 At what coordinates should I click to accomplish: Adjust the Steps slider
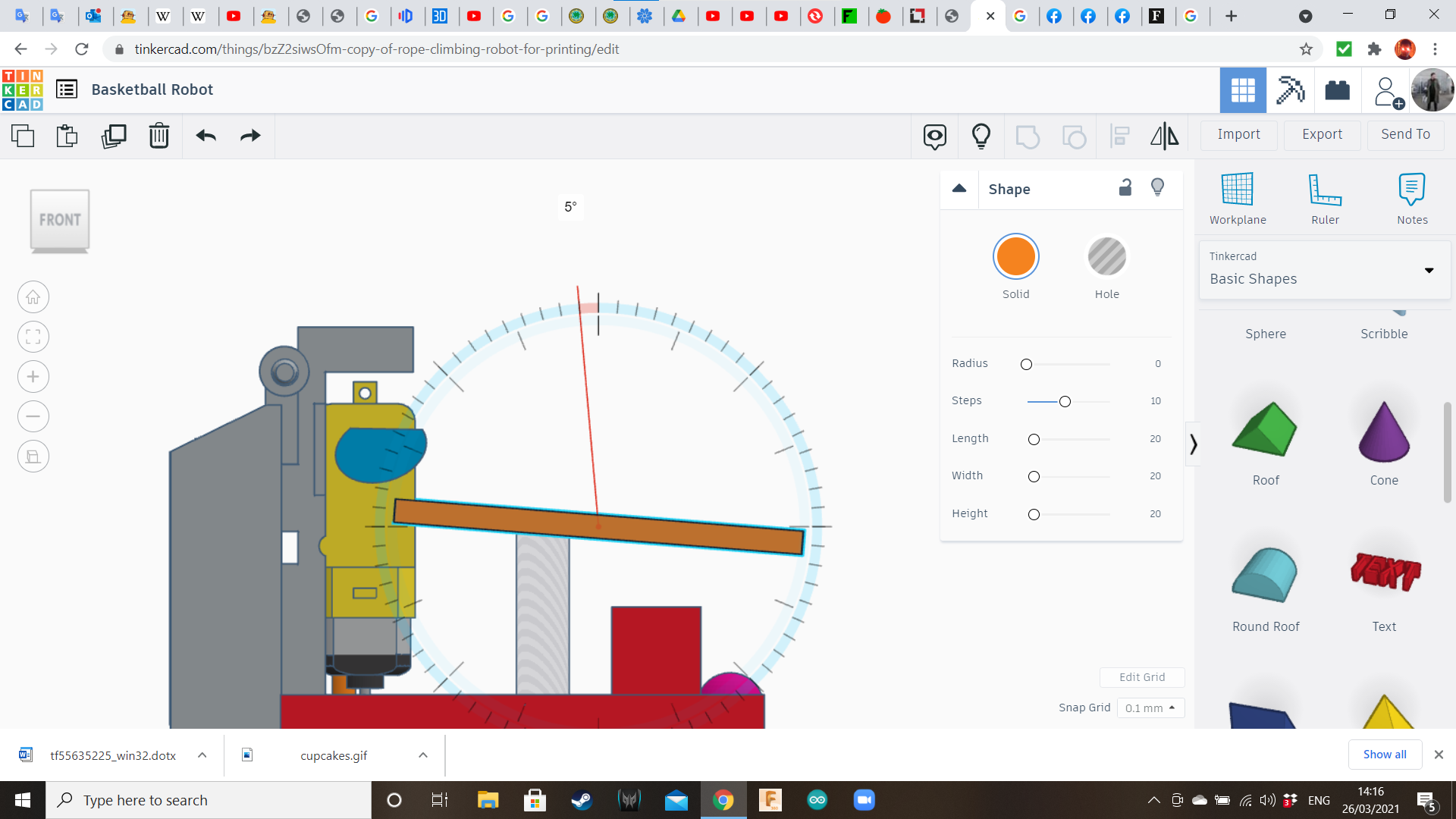[1065, 401]
